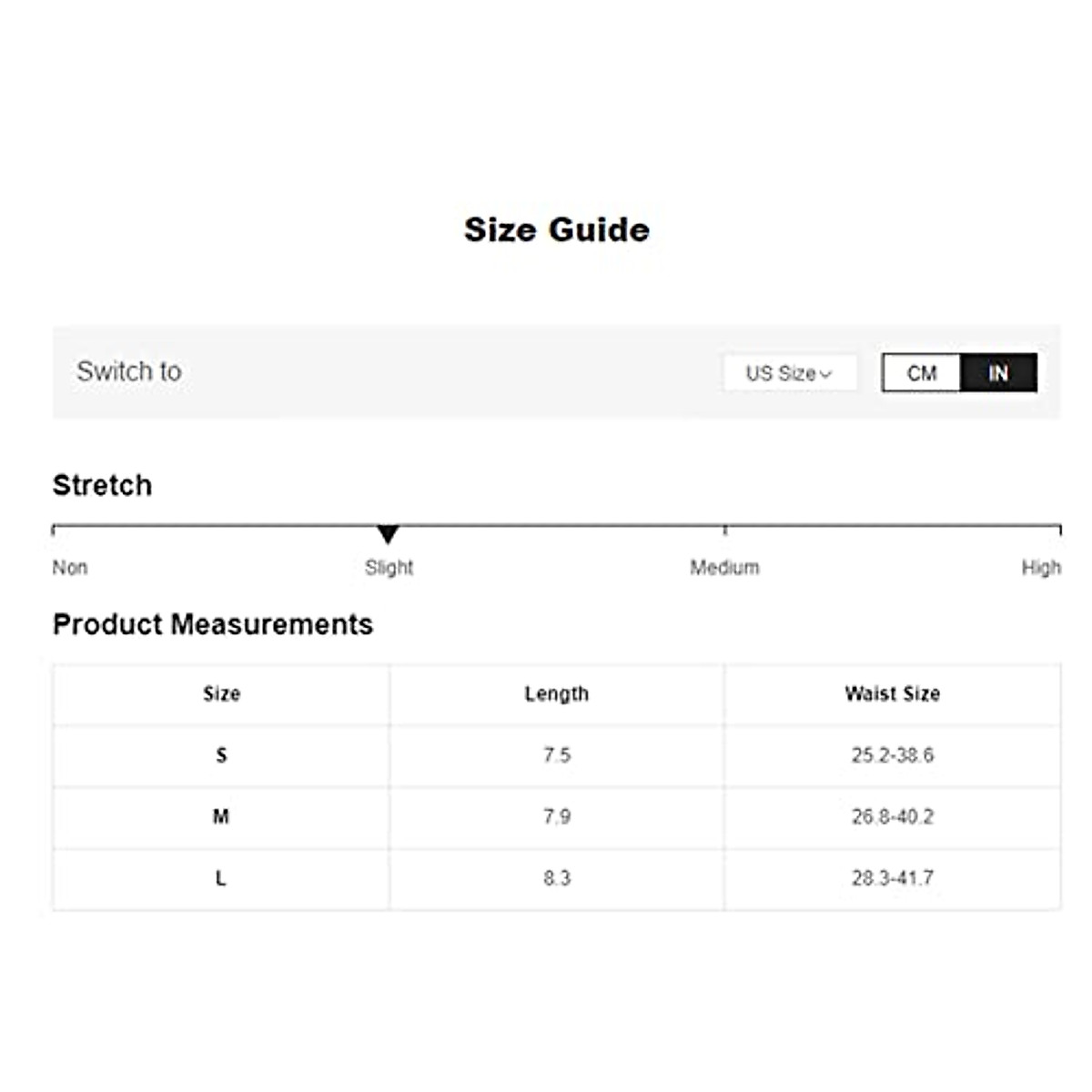The width and height of the screenshot is (1092, 1092).
Task: Click the Waist Size column header
Action: pos(892,694)
